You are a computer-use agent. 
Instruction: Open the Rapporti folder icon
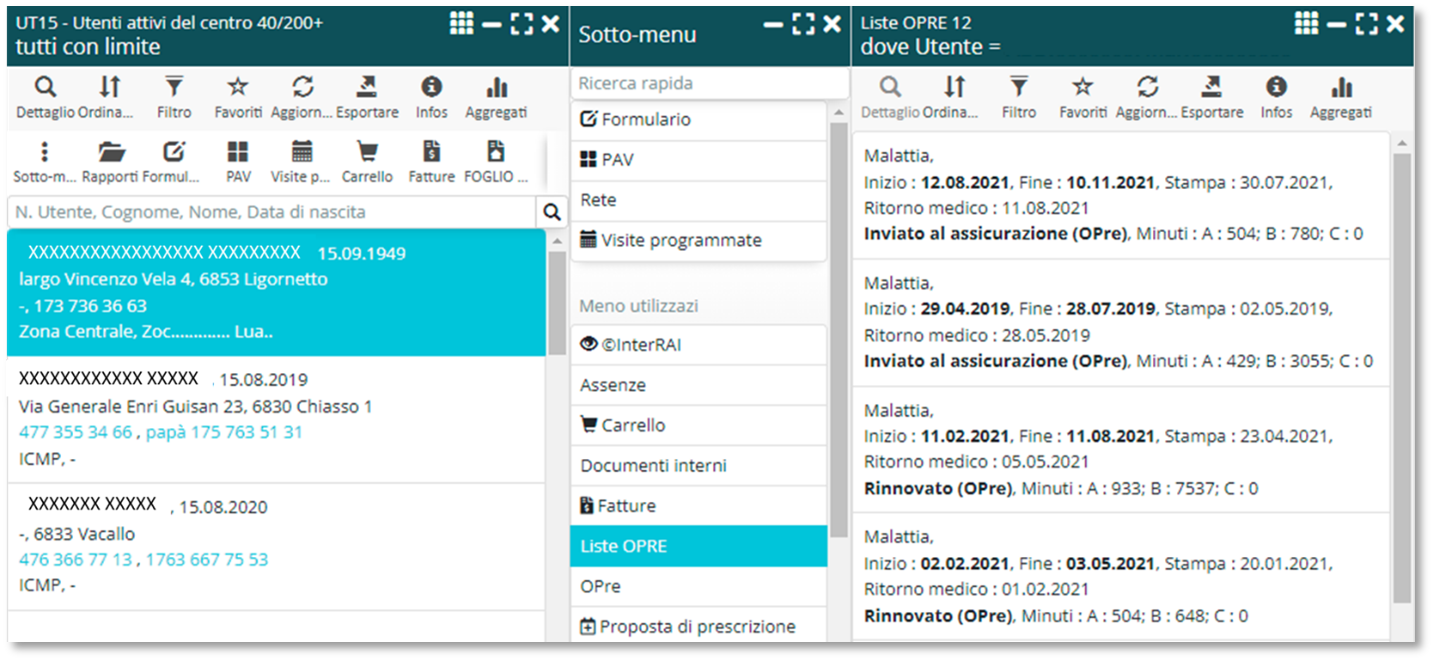111,152
